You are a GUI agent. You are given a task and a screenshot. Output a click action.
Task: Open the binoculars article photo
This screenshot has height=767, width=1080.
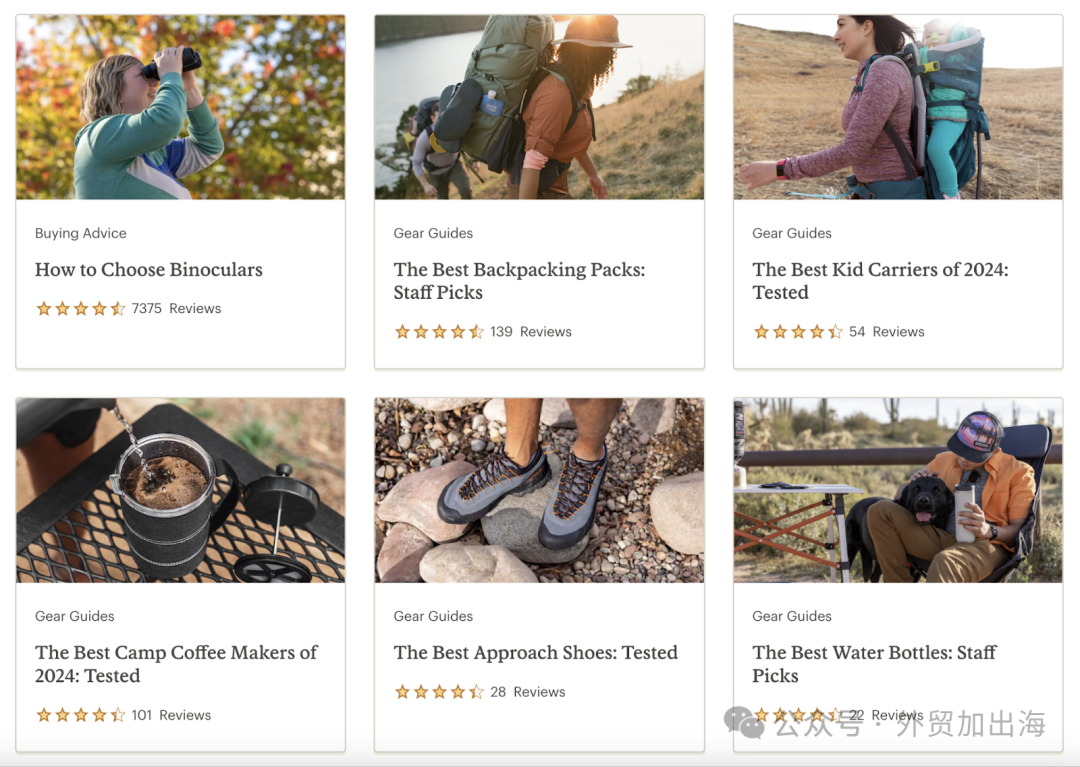coord(180,107)
